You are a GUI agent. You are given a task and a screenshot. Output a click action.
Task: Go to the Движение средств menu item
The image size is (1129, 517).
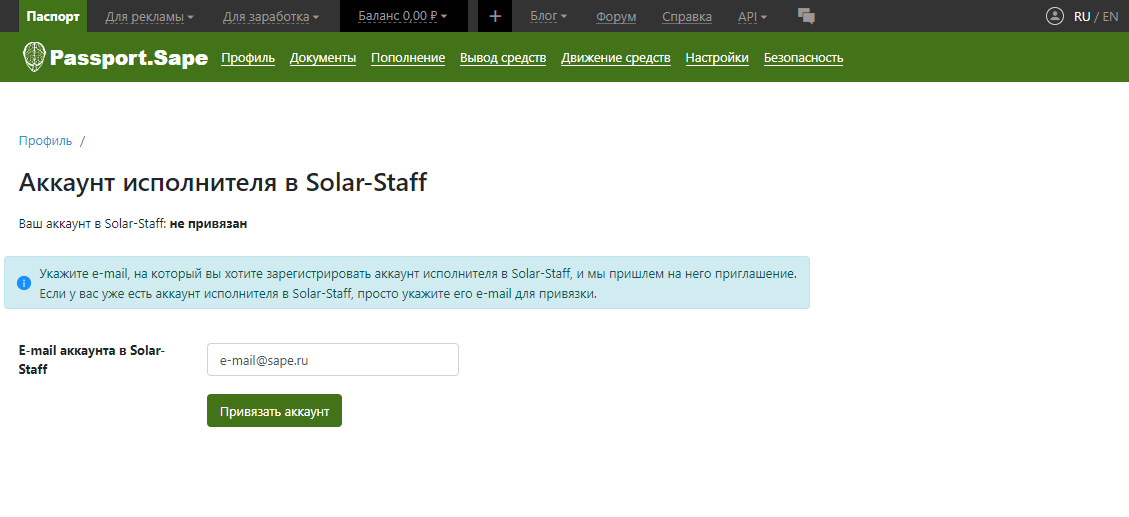pos(616,58)
